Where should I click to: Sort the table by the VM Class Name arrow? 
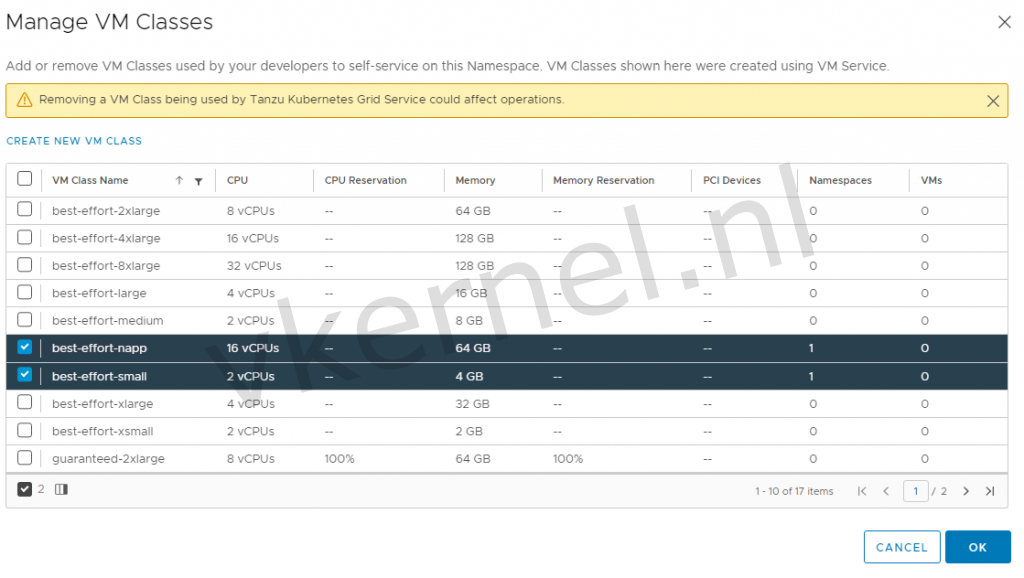pyautogui.click(x=181, y=180)
